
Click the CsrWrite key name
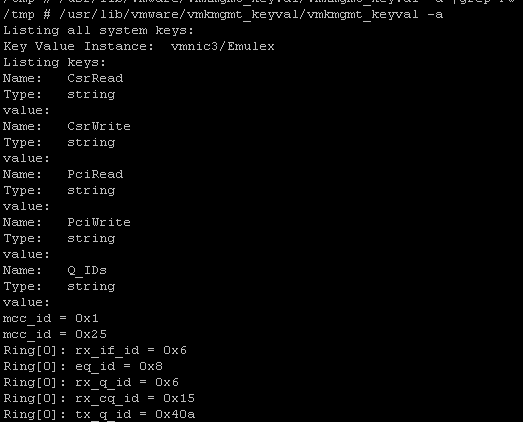coord(99,126)
